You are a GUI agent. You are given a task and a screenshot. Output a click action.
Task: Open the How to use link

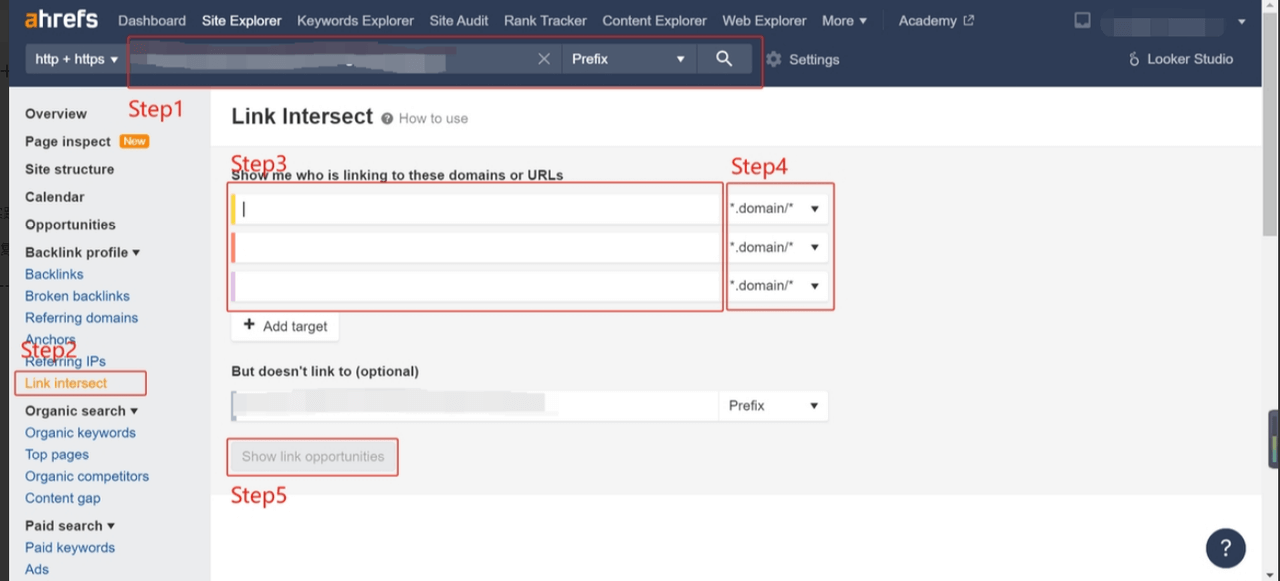pos(433,118)
